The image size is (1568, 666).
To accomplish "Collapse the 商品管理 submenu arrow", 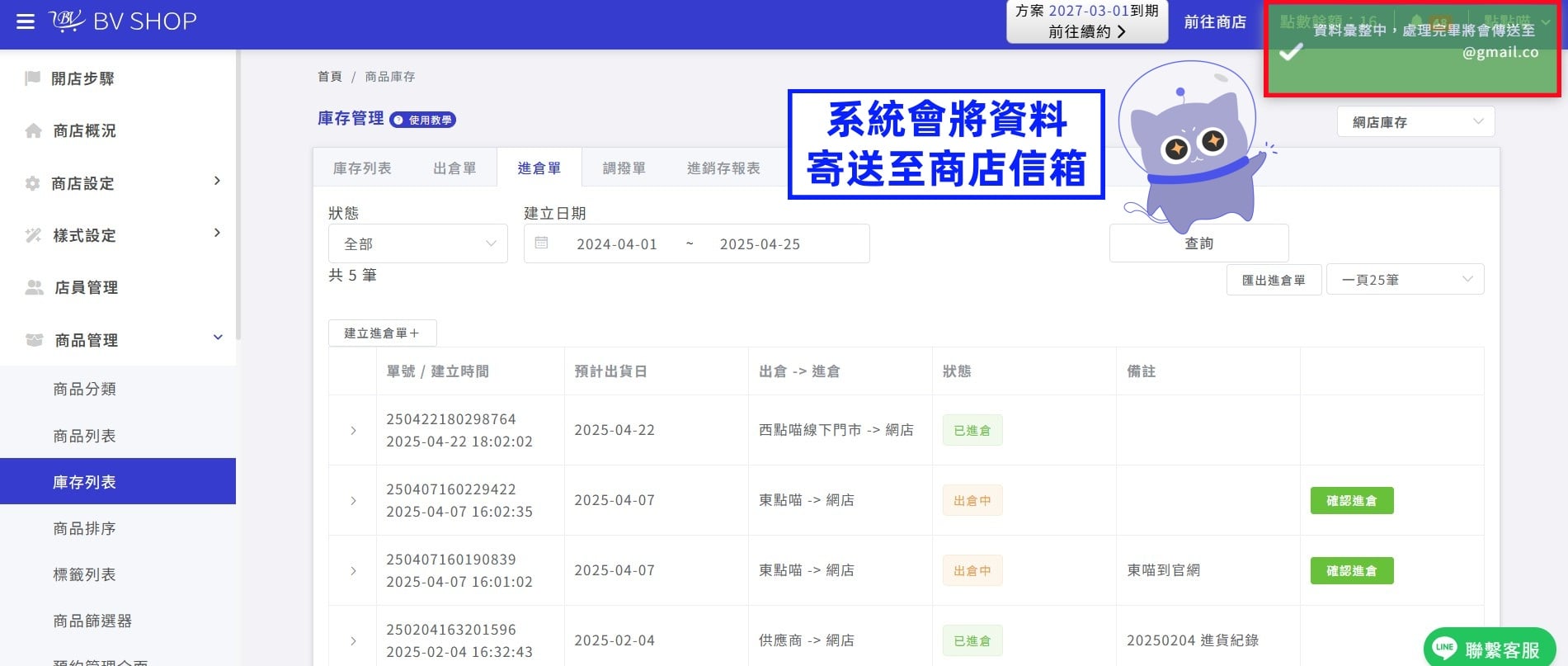I will (218, 338).
